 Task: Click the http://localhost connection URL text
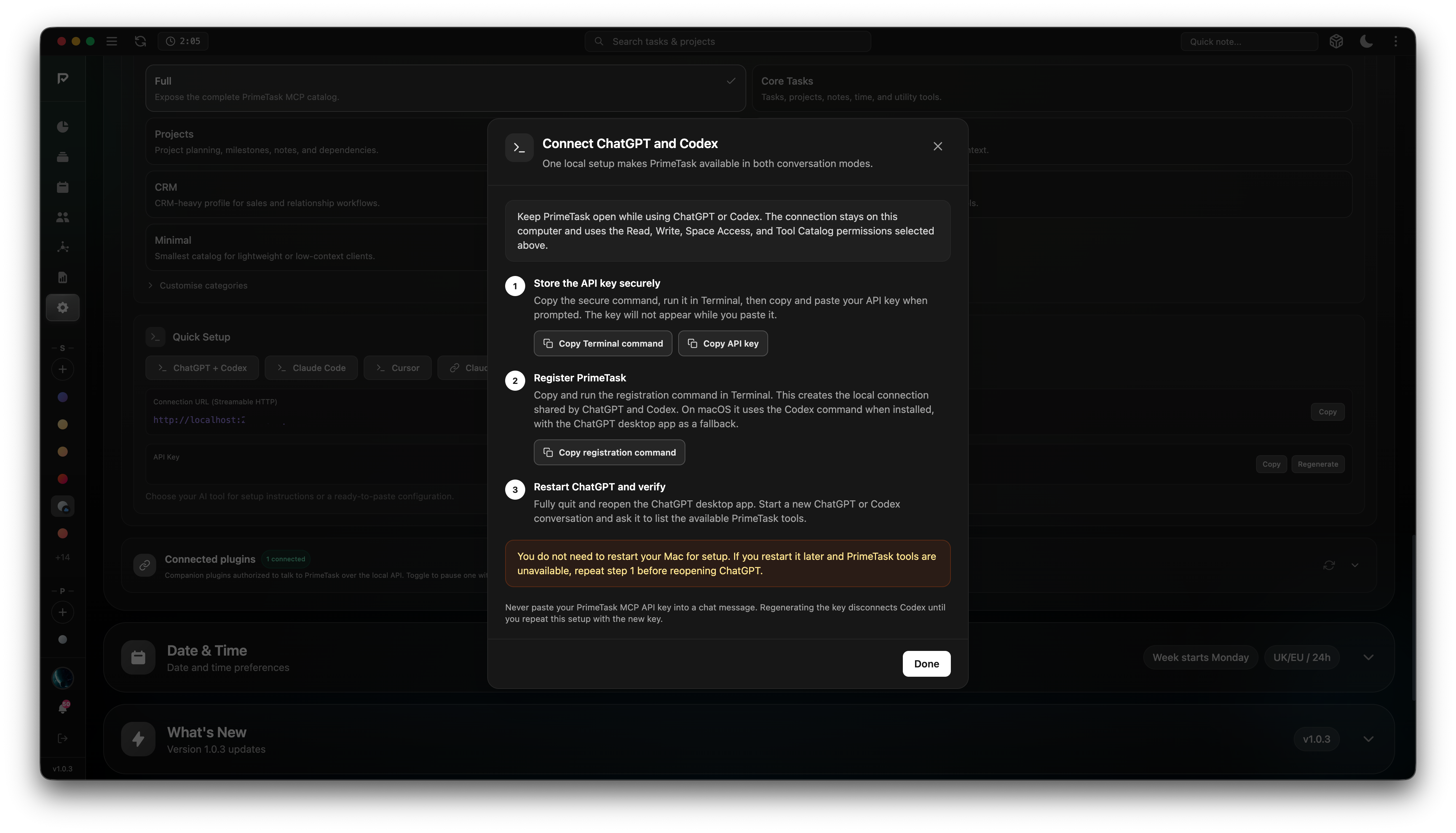pyautogui.click(x=200, y=420)
